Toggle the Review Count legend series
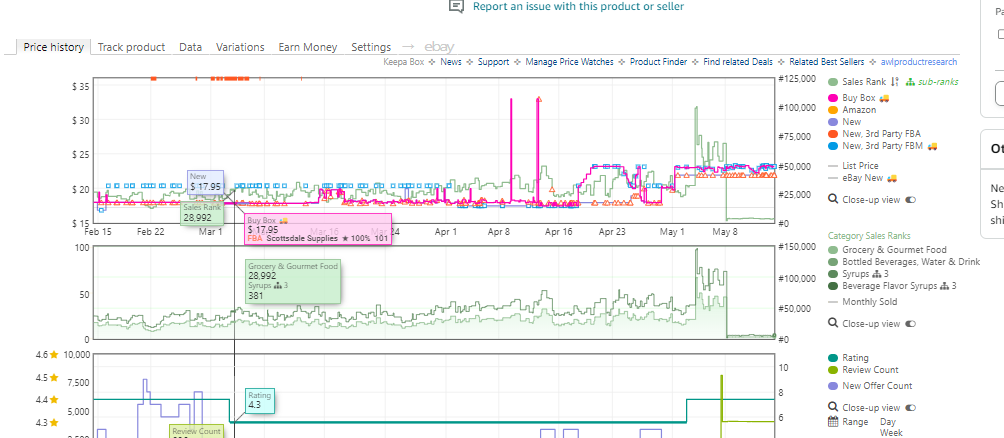This screenshot has height=438, width=1004. click(x=833, y=370)
